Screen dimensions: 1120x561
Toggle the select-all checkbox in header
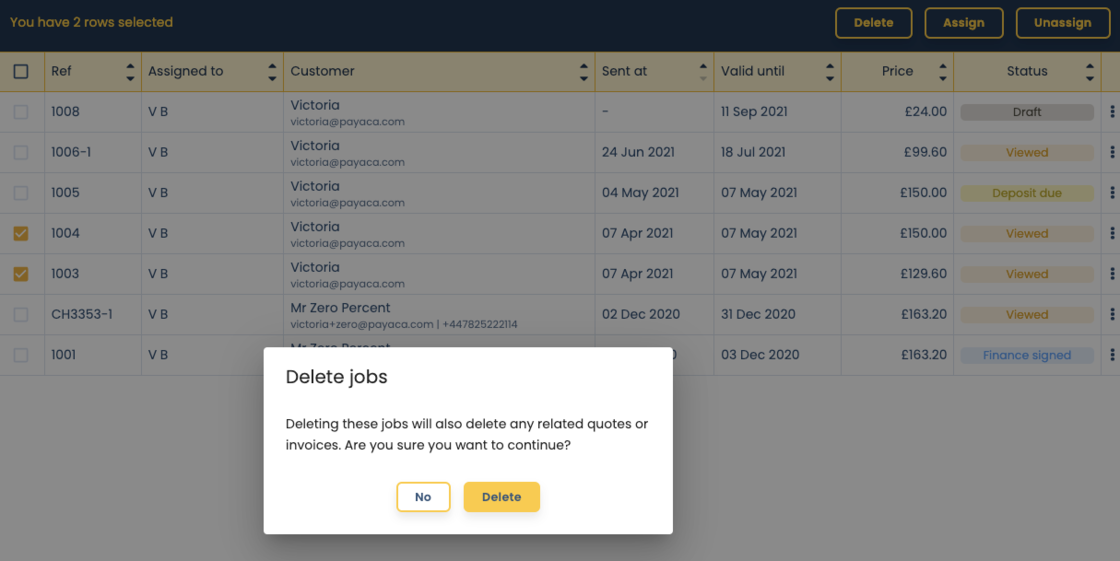(21, 72)
